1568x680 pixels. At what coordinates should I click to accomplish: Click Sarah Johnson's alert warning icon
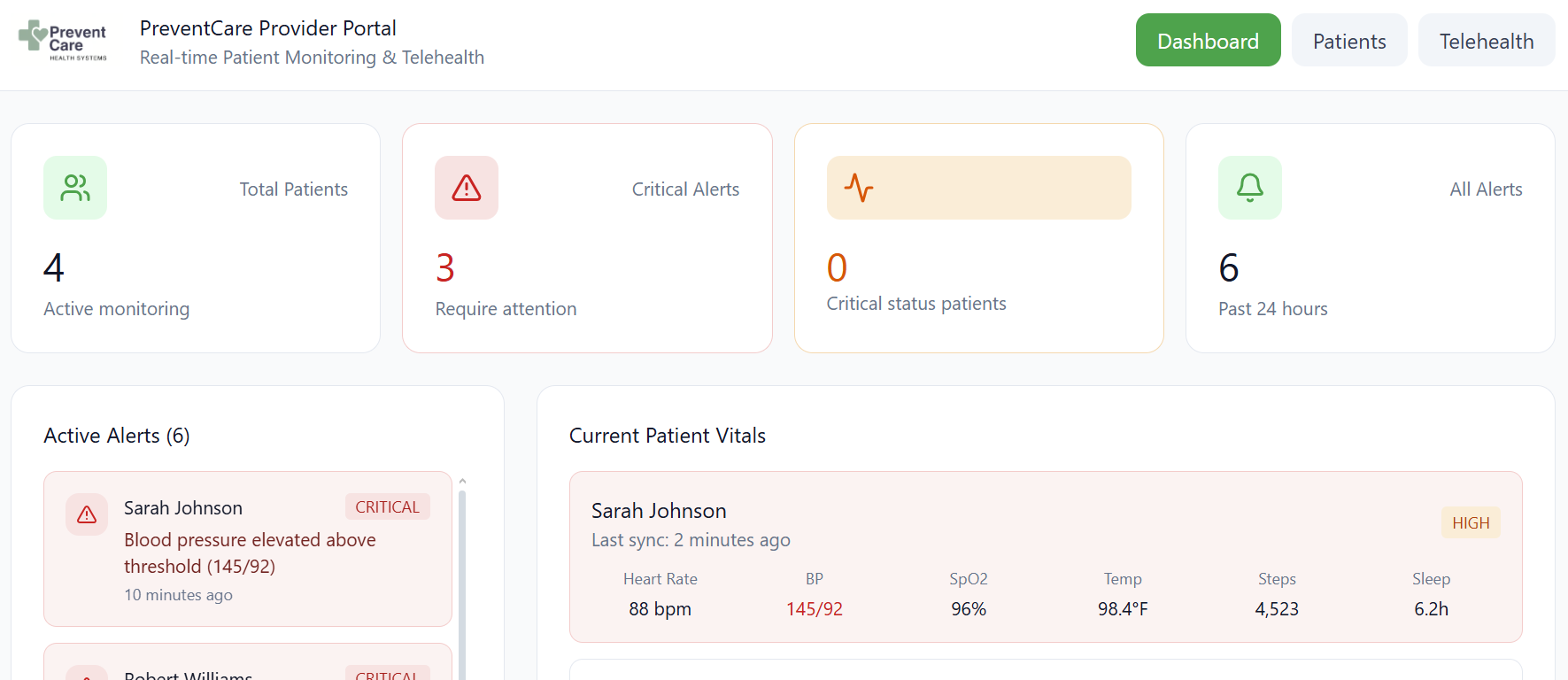(87, 514)
